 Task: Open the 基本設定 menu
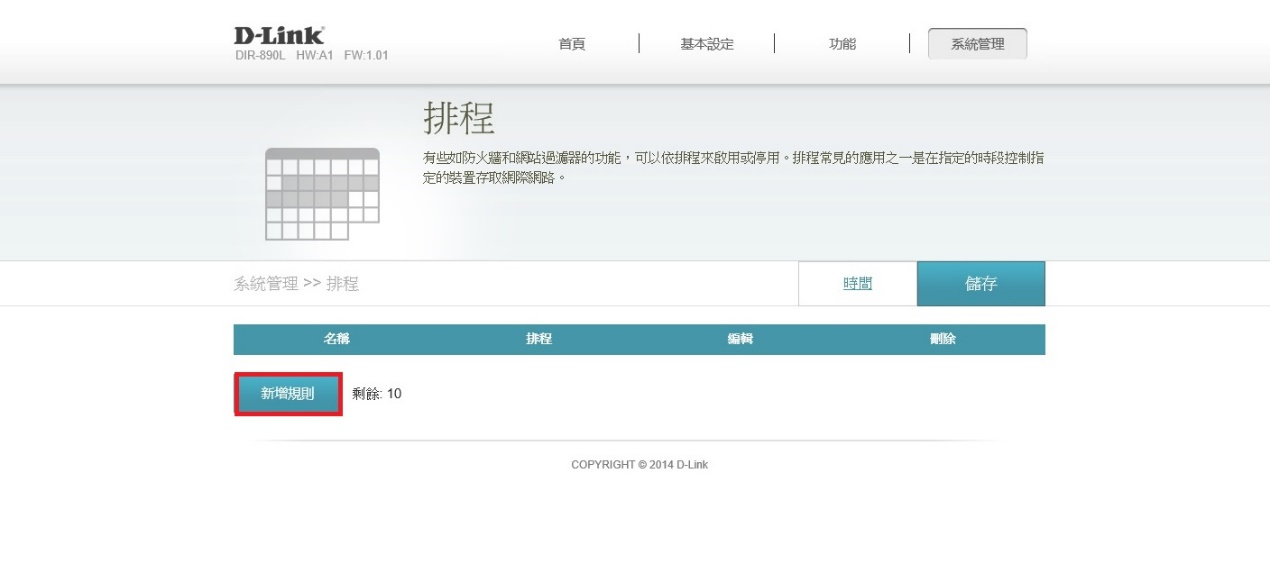click(706, 44)
